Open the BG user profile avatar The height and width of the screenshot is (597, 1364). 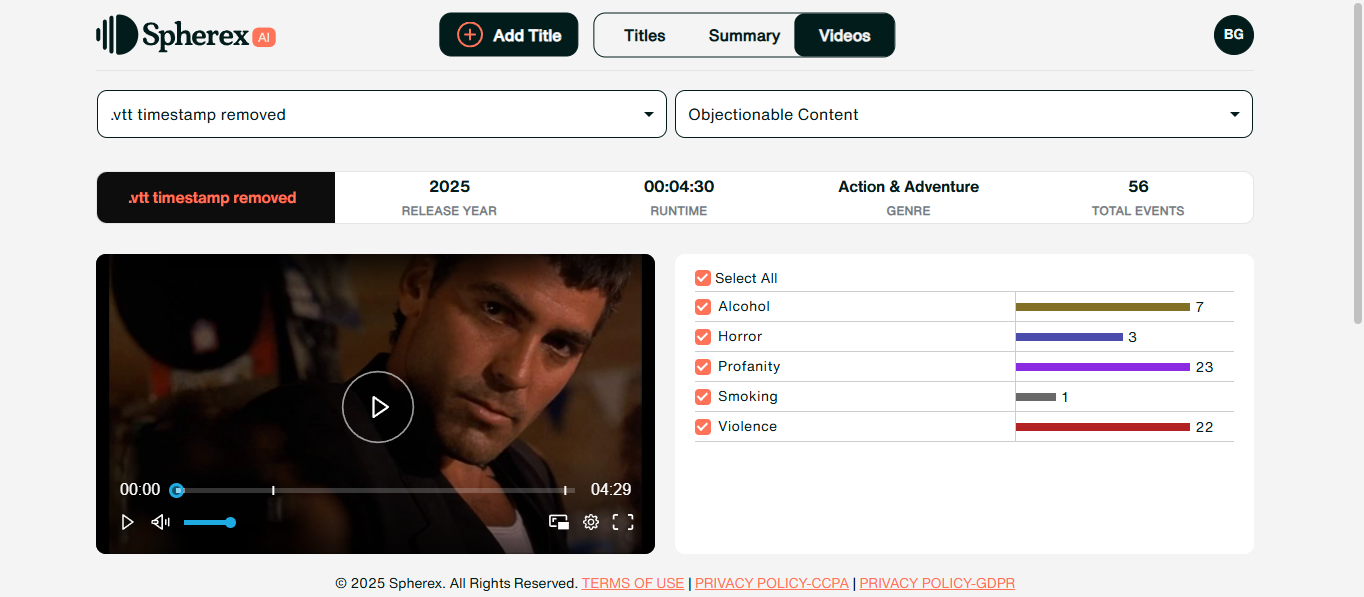[1233, 35]
